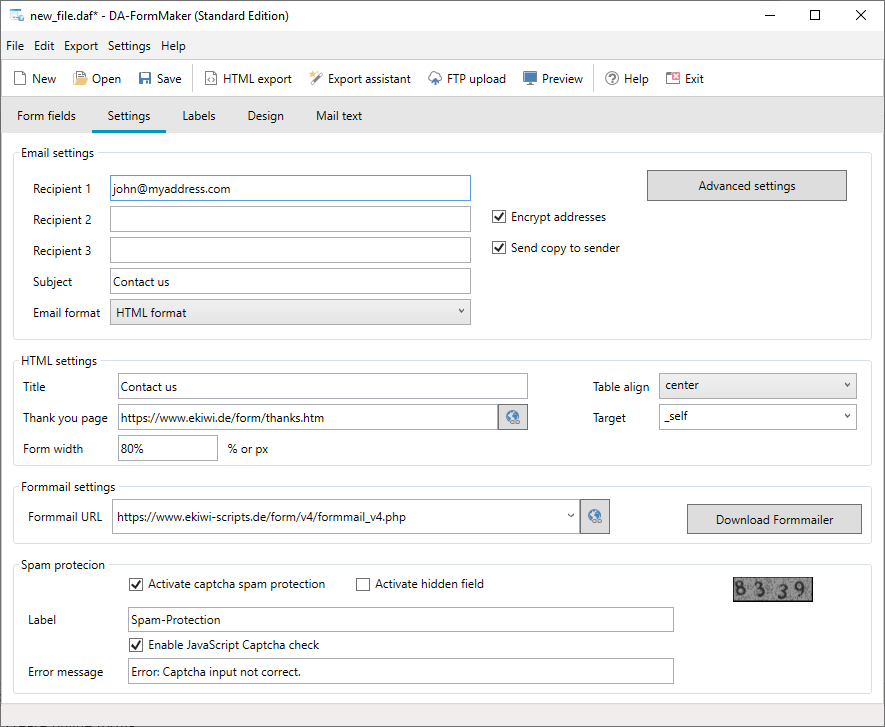885x727 pixels.
Task: Click into the Recipient 2 input field
Action: 290,219
